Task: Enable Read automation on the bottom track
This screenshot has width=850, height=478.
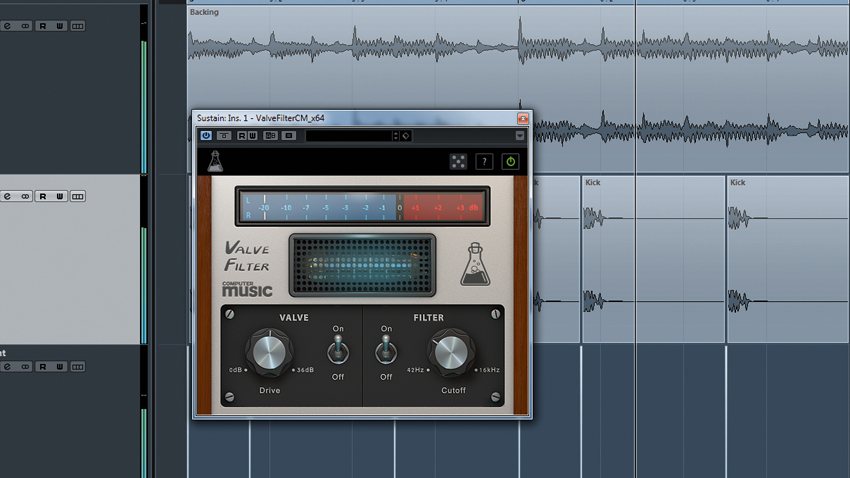Action: click(43, 367)
